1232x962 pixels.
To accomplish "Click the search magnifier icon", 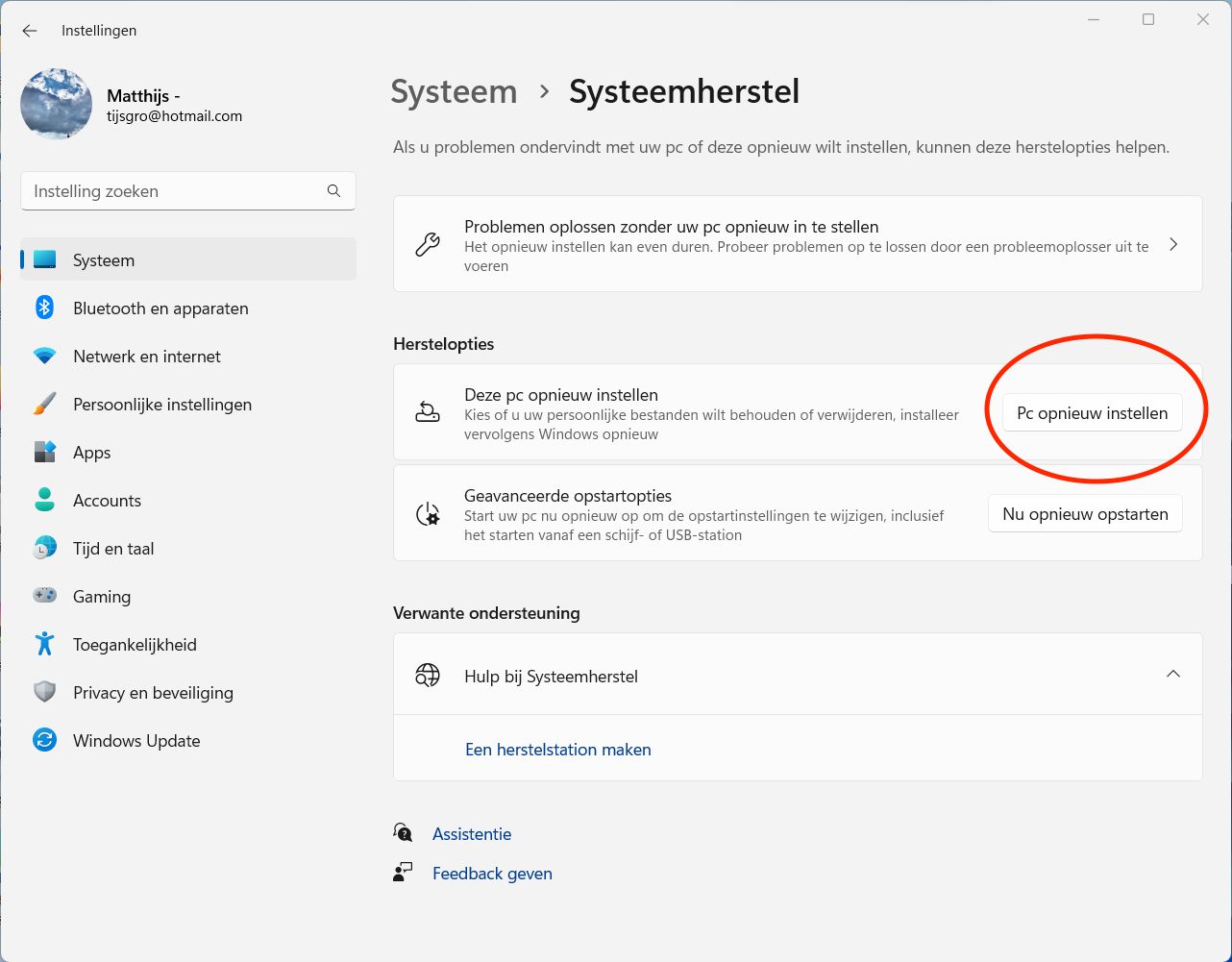I will pos(333,191).
